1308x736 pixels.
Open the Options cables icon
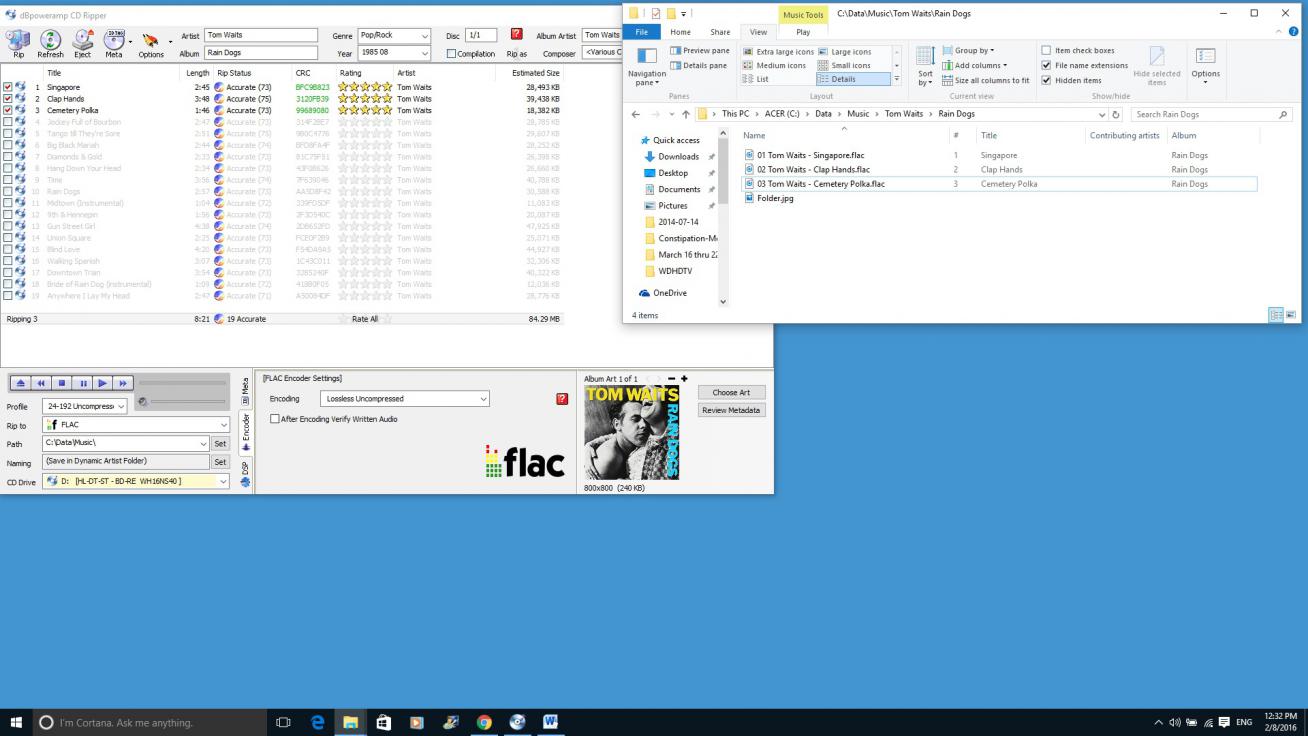[151, 42]
